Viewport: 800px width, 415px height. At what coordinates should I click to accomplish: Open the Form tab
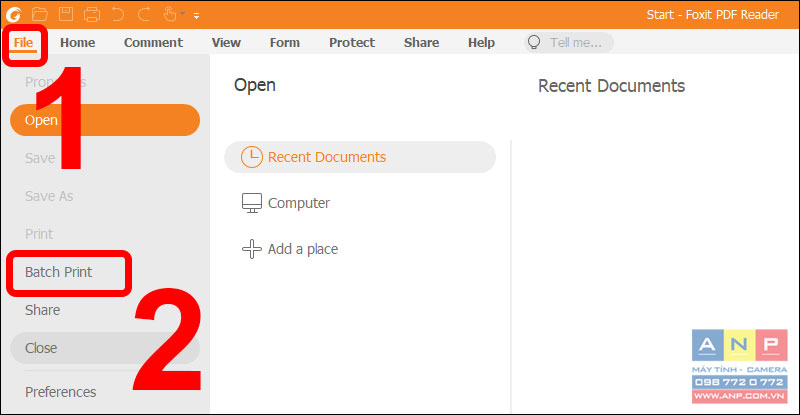click(x=285, y=43)
